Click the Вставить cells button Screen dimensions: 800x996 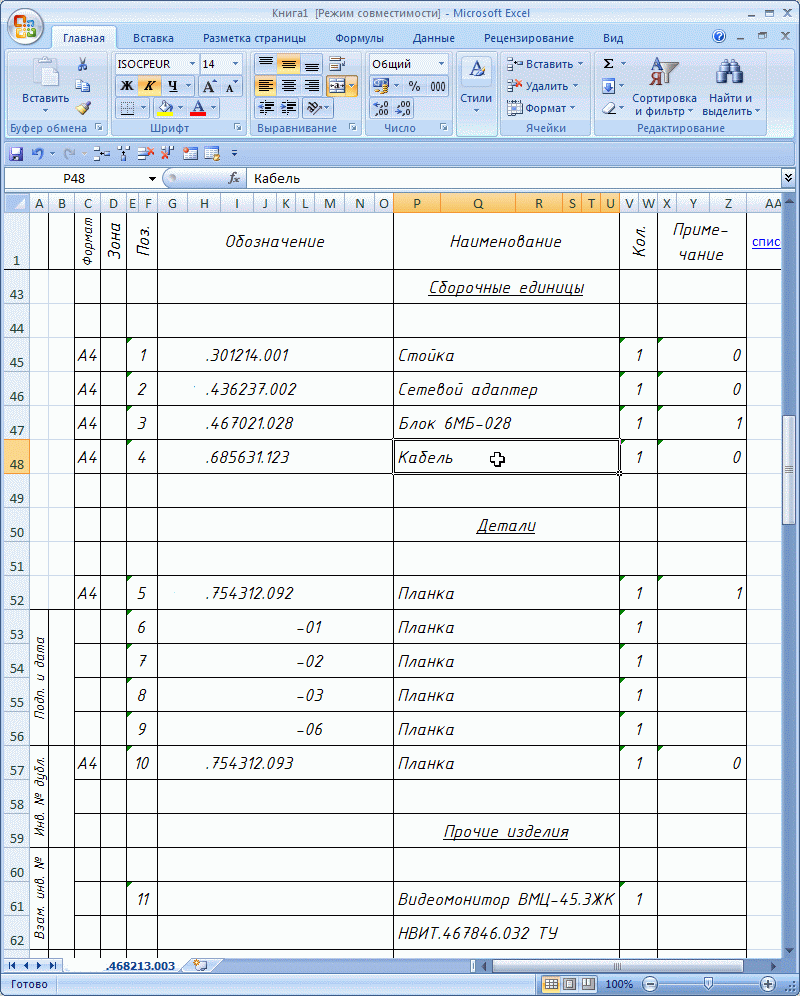[545, 64]
